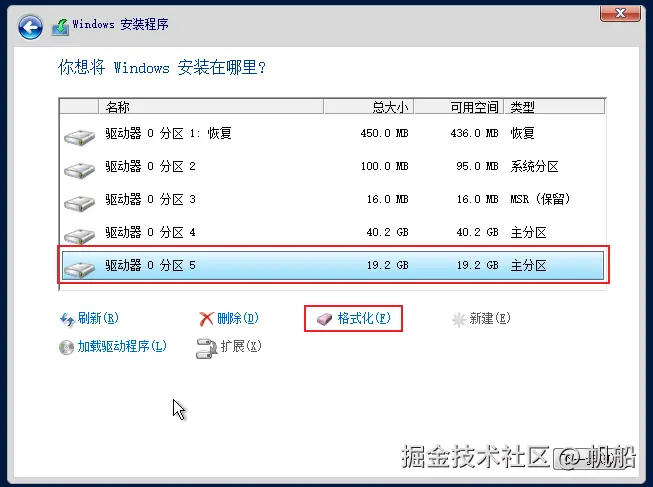Click the drive icon for 分区 4
The height and width of the screenshot is (487, 653).
(x=79, y=236)
